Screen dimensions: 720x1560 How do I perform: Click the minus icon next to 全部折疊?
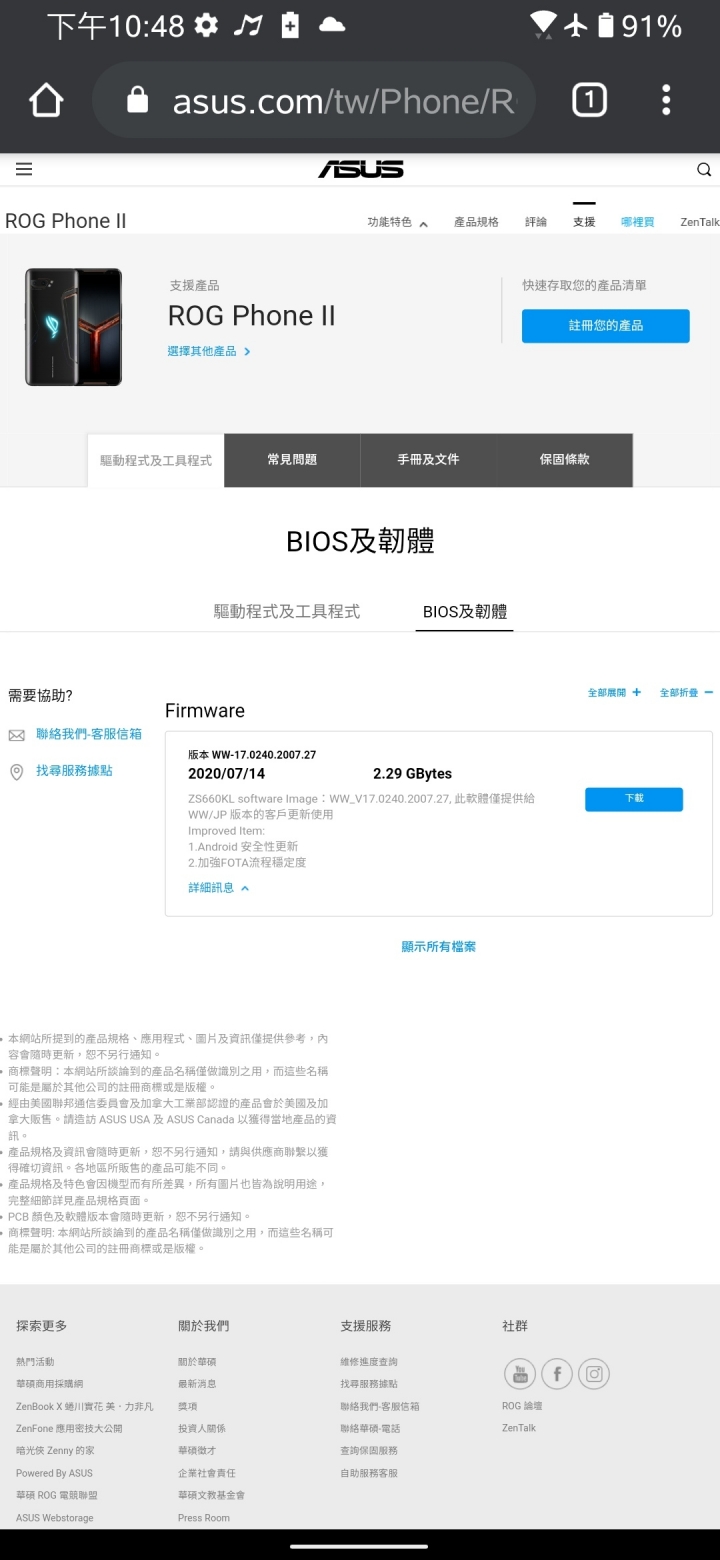point(708,692)
